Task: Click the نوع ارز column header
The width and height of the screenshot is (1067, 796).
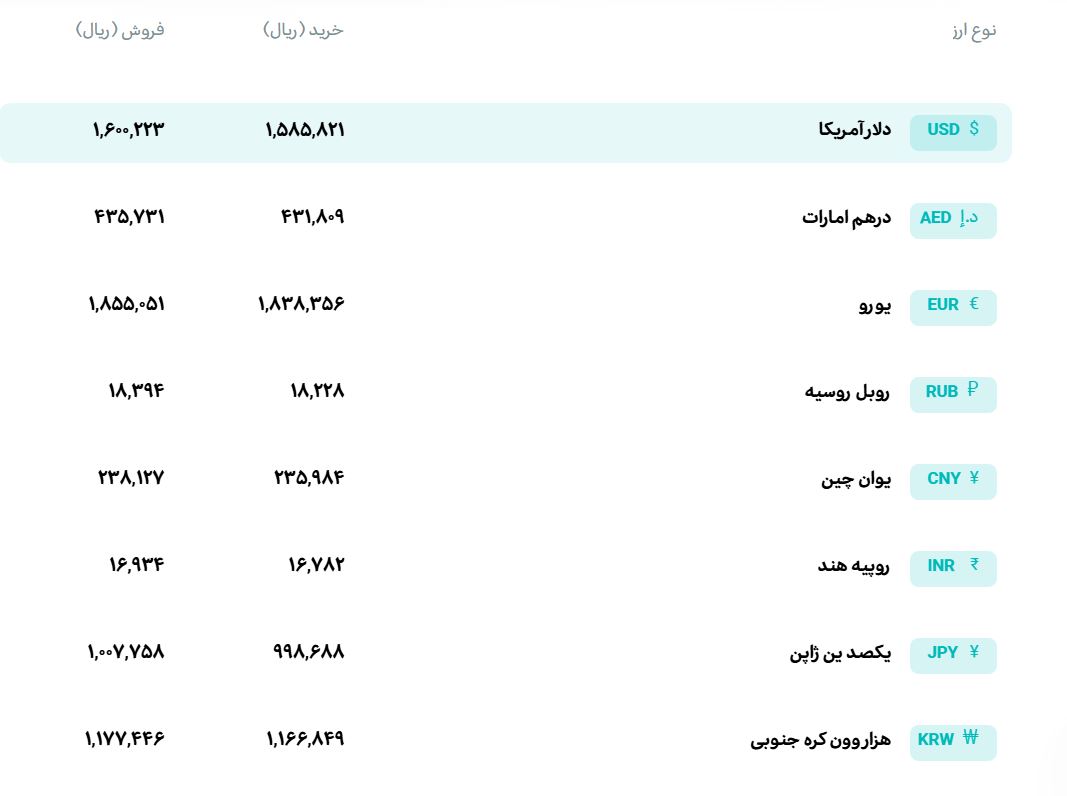Action: click(974, 31)
